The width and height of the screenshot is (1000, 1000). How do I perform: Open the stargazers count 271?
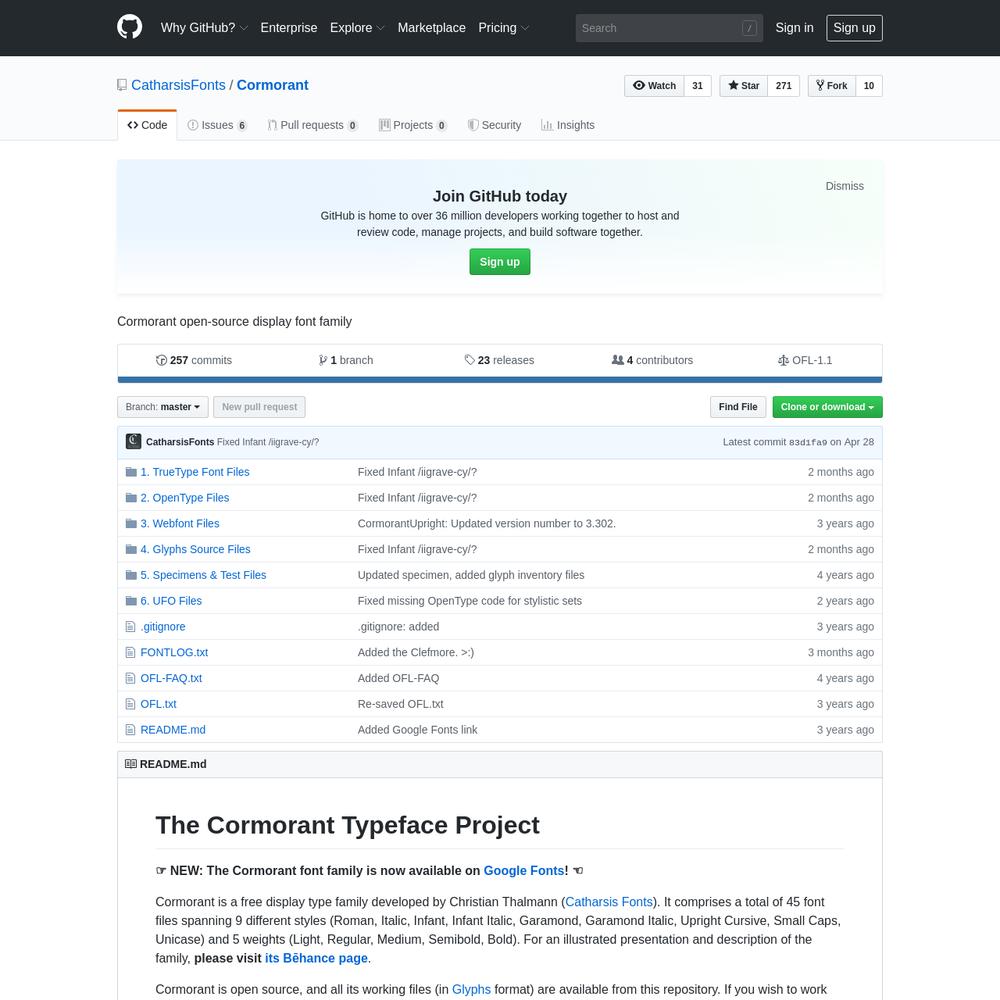pyautogui.click(x=783, y=85)
